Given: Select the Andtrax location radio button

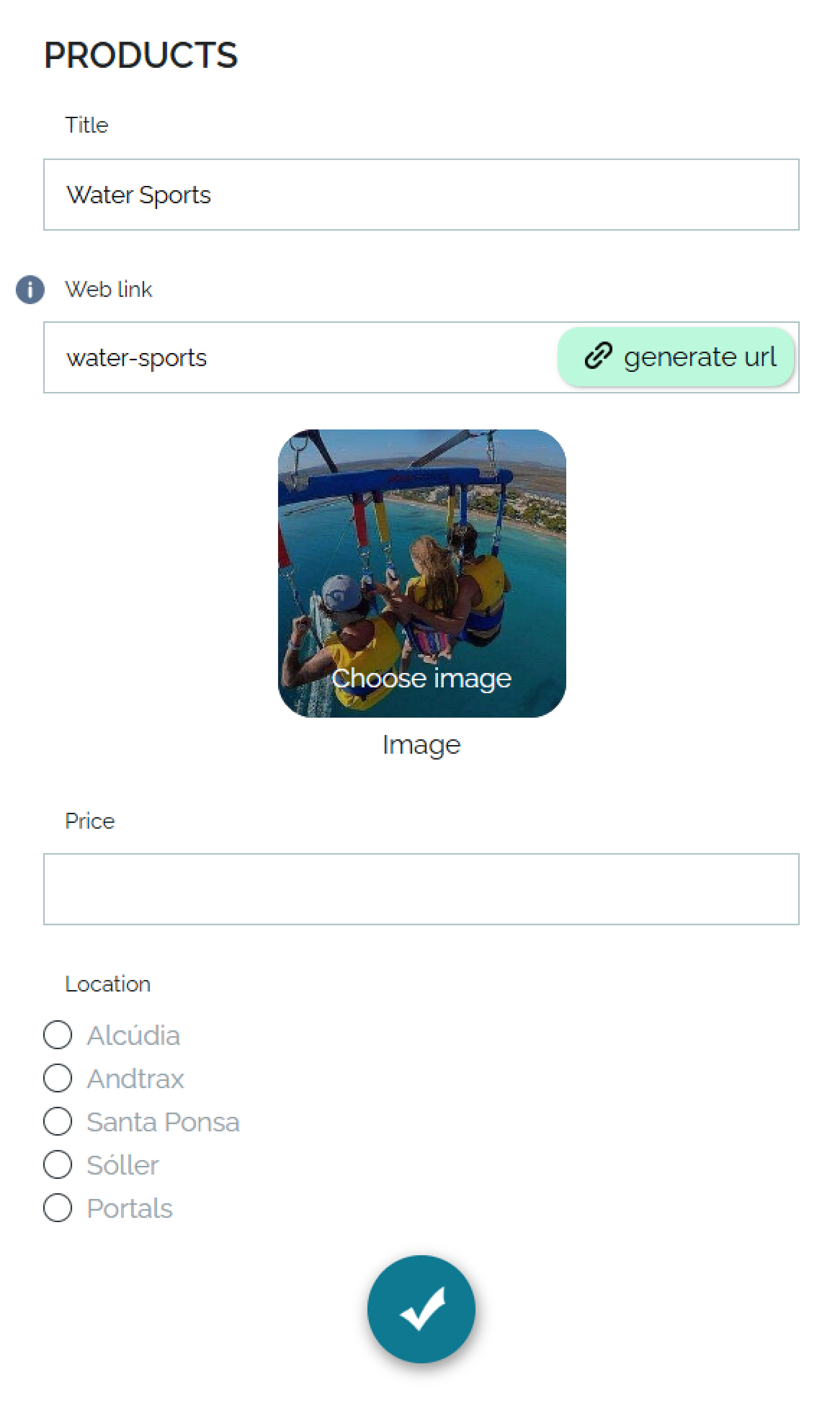Looking at the screenshot, I should click(x=58, y=1078).
